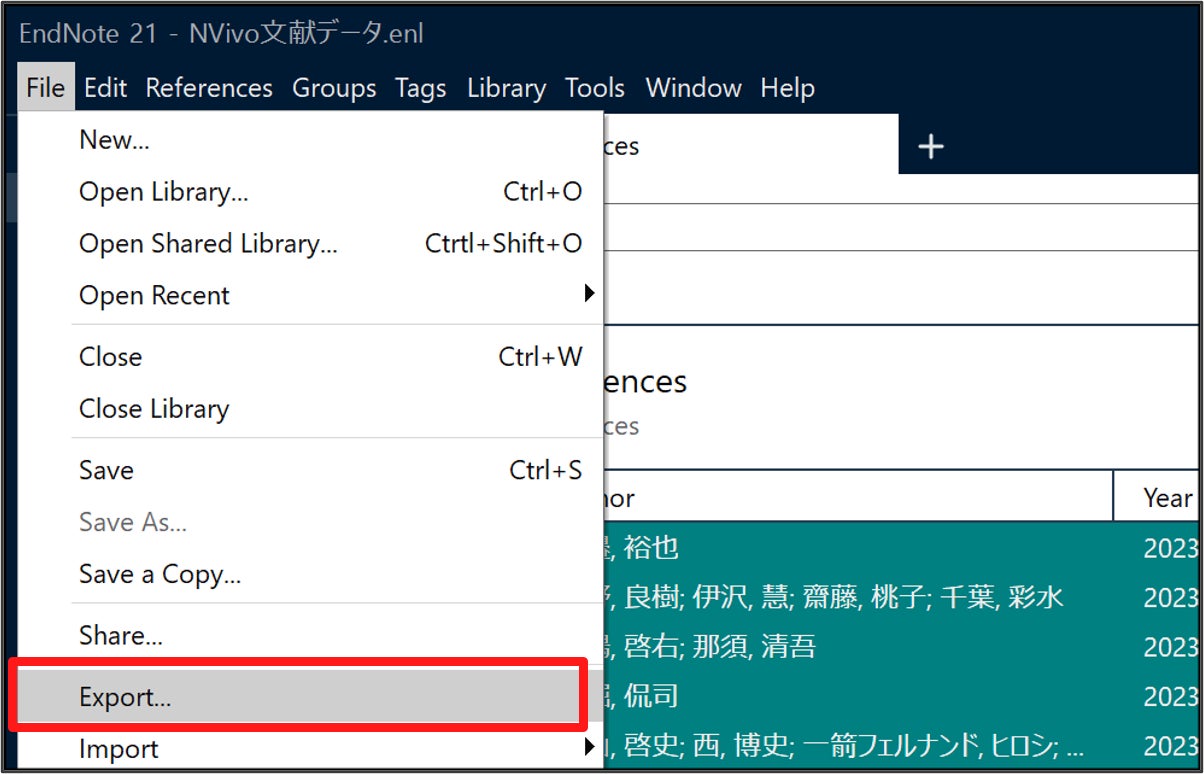The height and width of the screenshot is (774, 1204).
Task: Select the row containing 伊沢, 慧
Action: point(901,597)
